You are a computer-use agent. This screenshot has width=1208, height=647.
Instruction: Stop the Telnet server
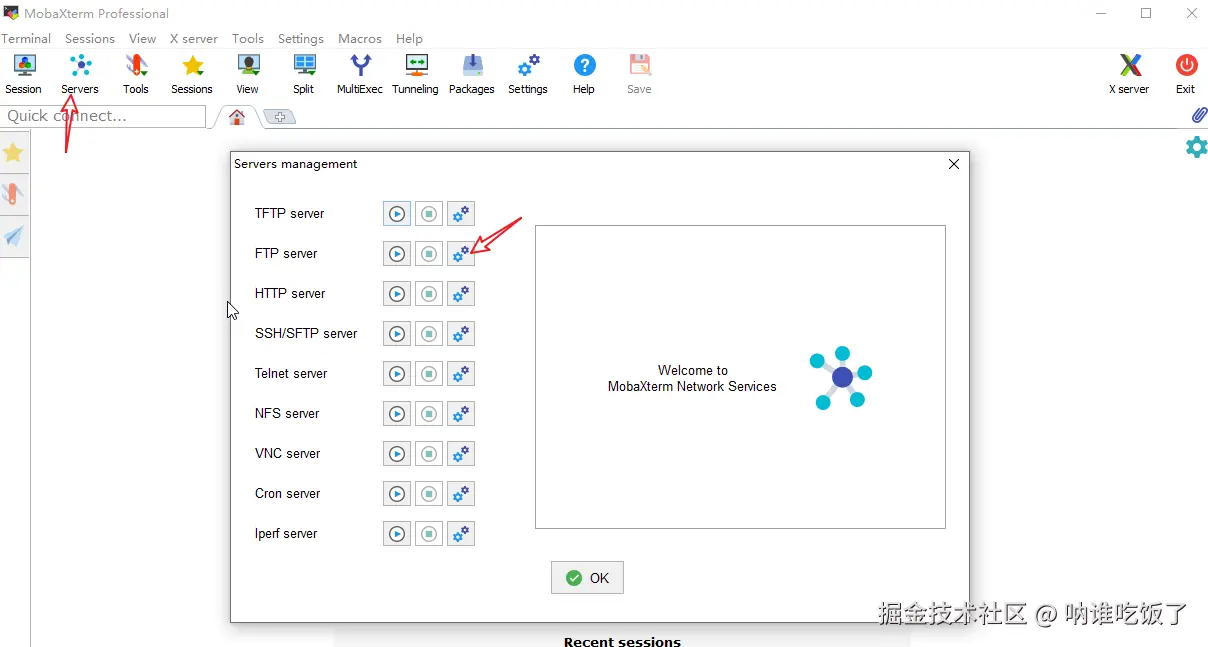point(429,374)
